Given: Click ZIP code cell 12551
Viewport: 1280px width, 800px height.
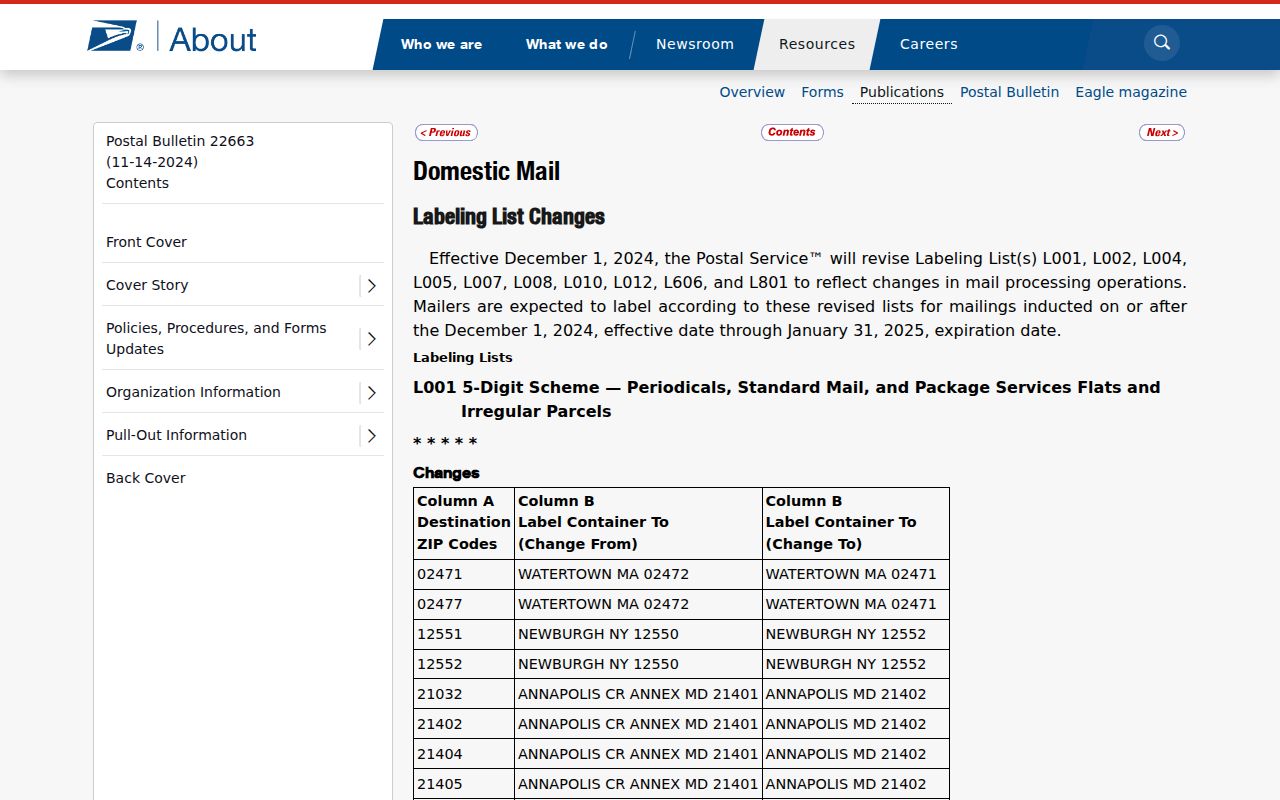Looking at the screenshot, I should [464, 634].
